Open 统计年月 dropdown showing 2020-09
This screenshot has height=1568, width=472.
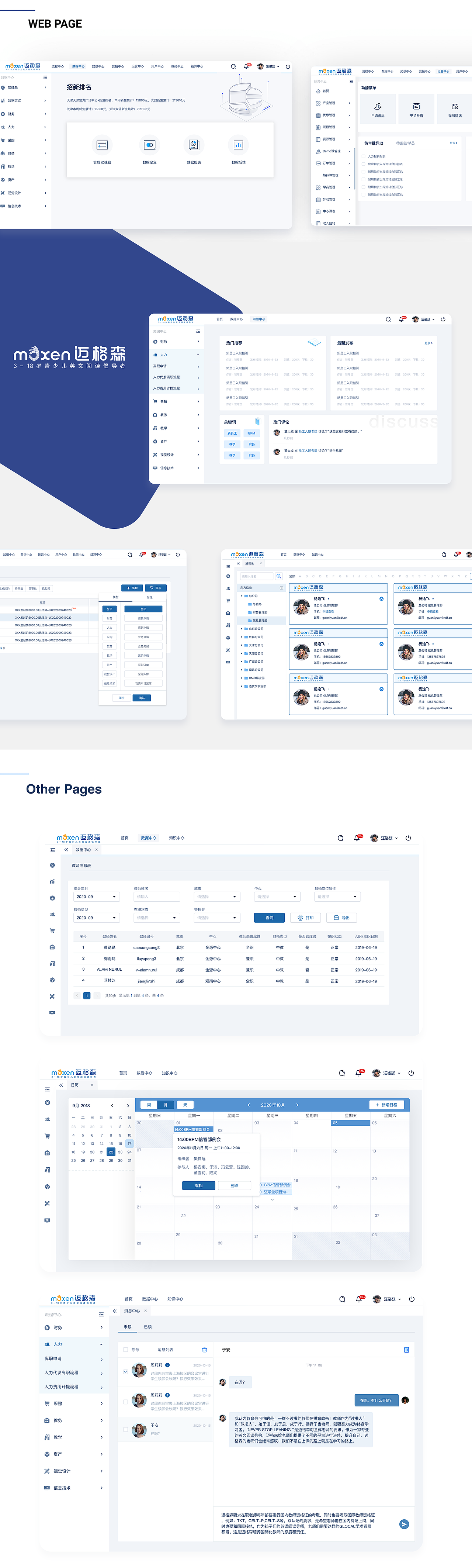96,897
